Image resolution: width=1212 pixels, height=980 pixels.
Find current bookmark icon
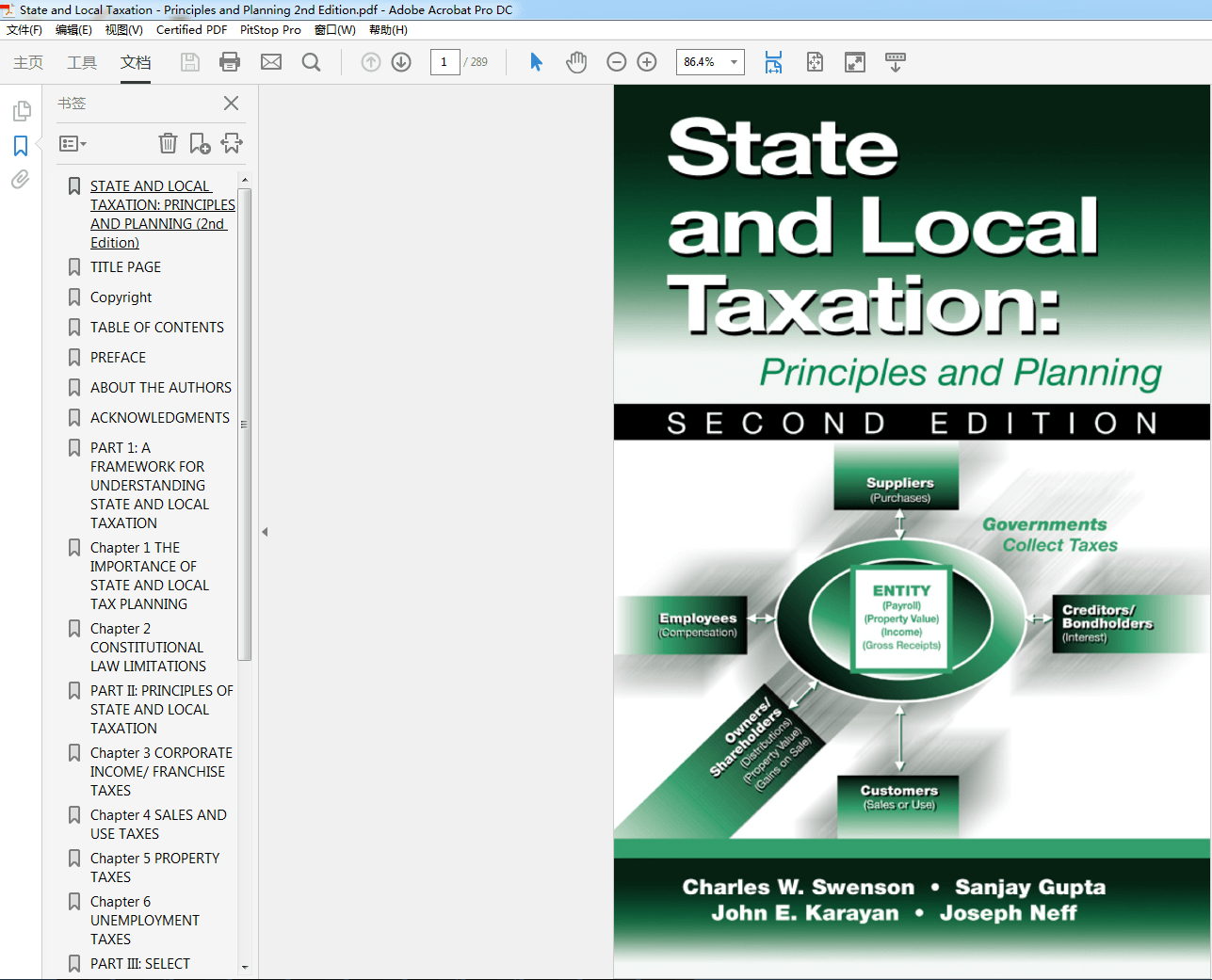(x=232, y=143)
